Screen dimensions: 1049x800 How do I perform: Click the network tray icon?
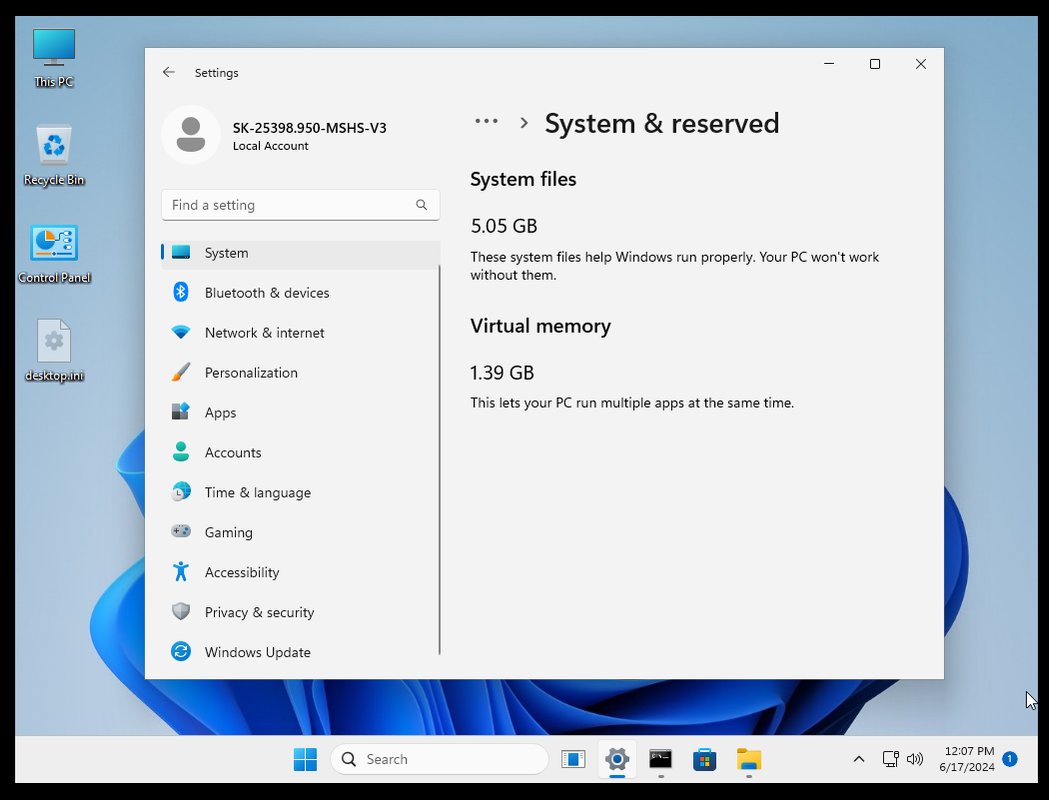[890, 759]
